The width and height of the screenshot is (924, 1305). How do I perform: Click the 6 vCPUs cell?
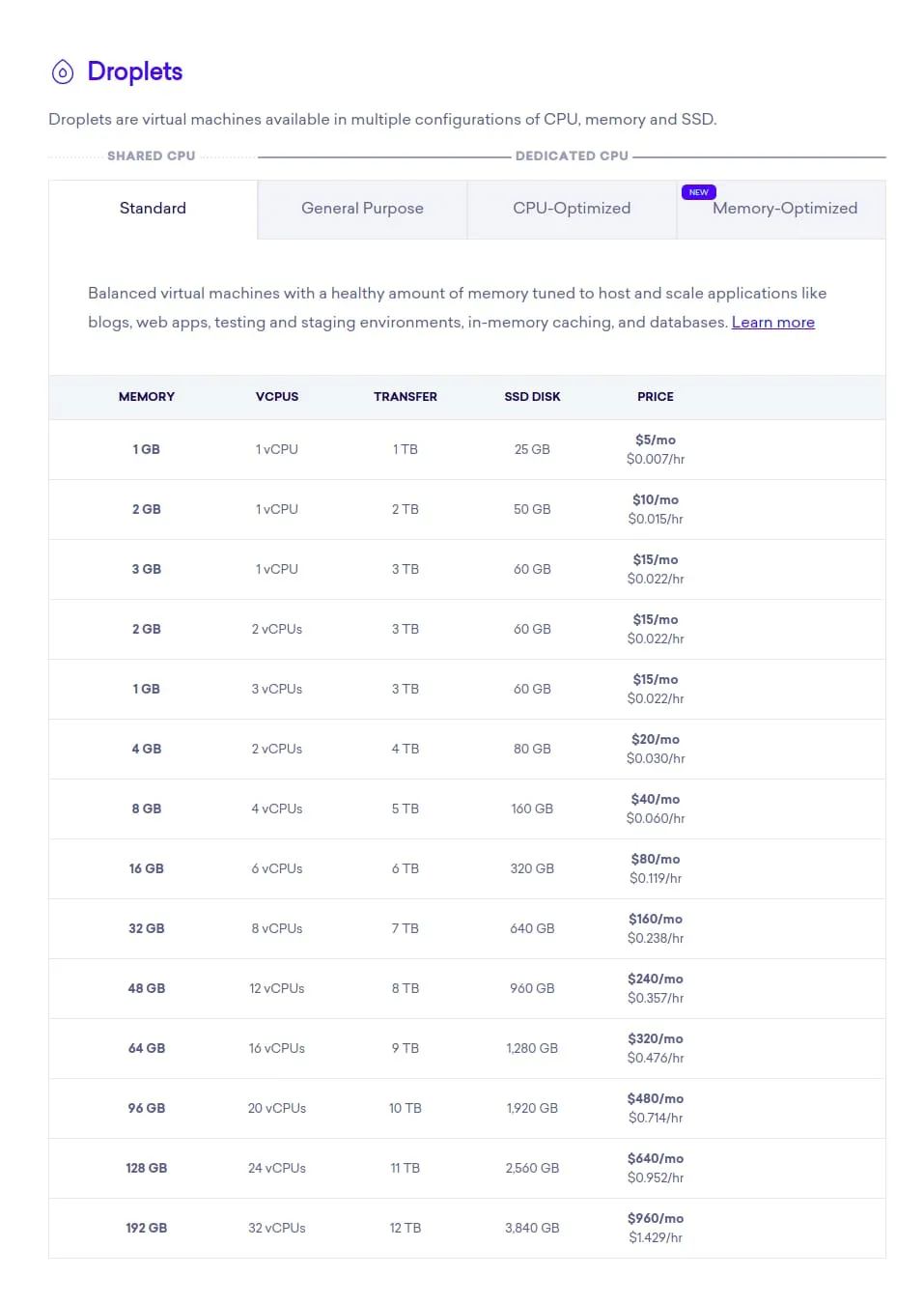pyautogui.click(x=277, y=869)
